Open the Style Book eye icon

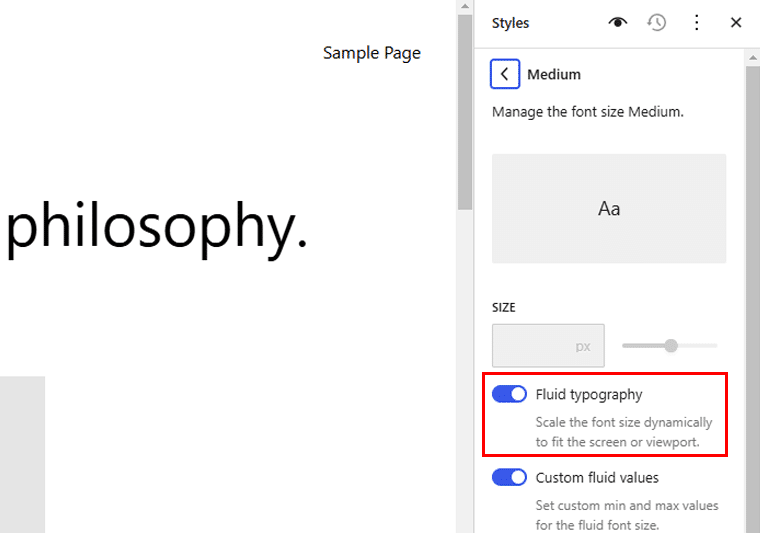click(618, 23)
